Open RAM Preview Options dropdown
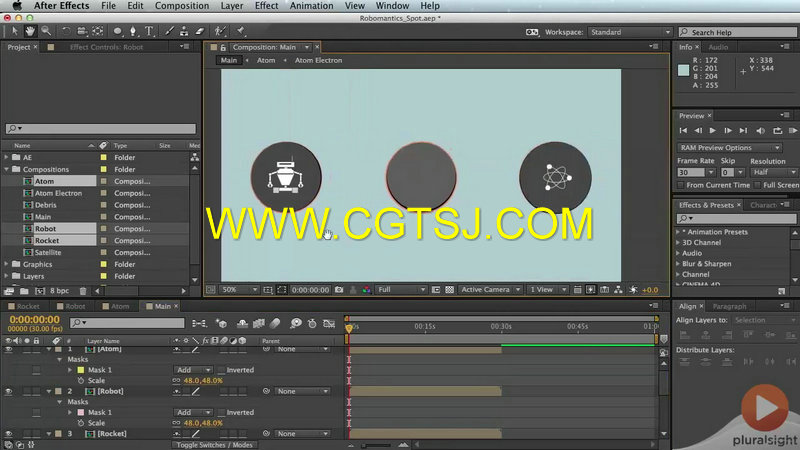This screenshot has height=450, width=800. [x=730, y=147]
